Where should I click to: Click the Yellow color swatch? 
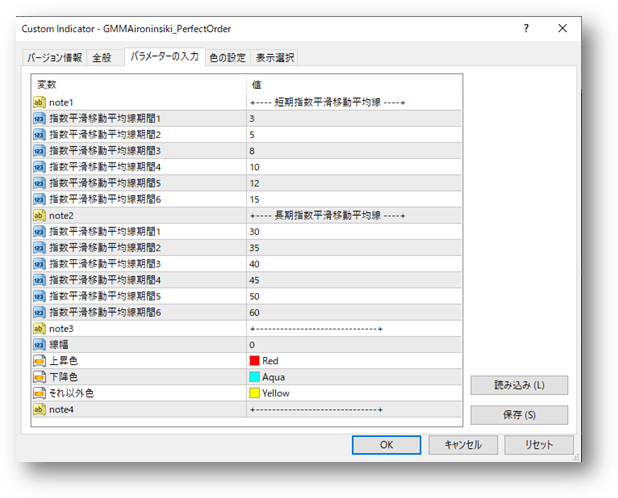pyautogui.click(x=255, y=393)
